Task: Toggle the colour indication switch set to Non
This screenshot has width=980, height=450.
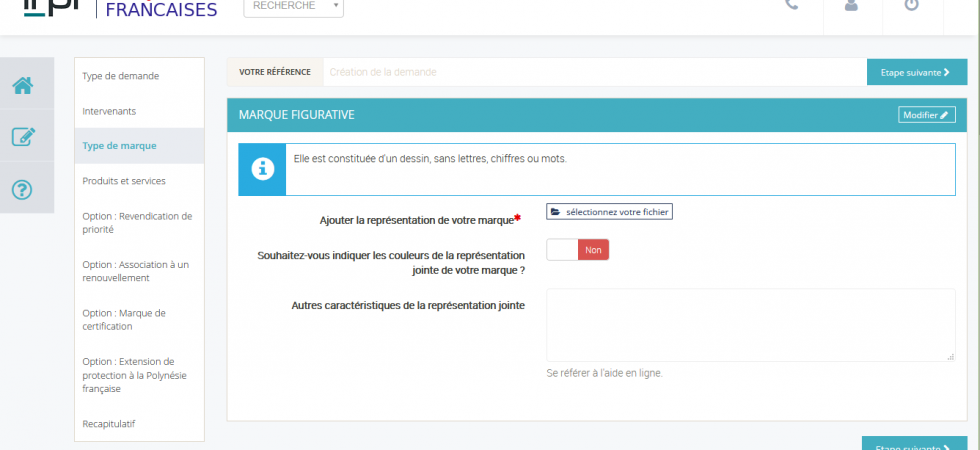Action: 577,250
